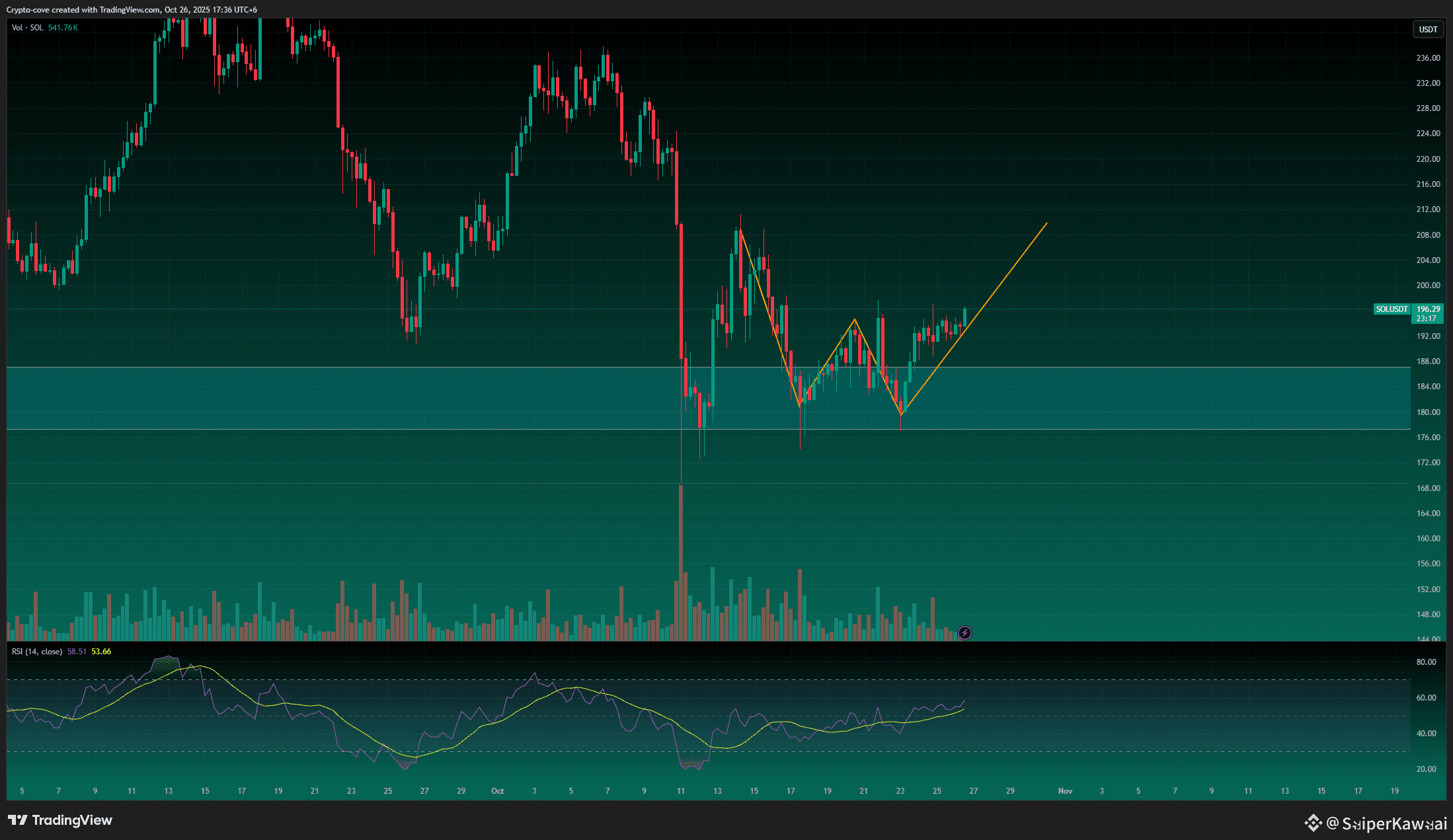Click the 200.00 price axis label
Screen dimensions: 1453x840
click(x=1428, y=286)
